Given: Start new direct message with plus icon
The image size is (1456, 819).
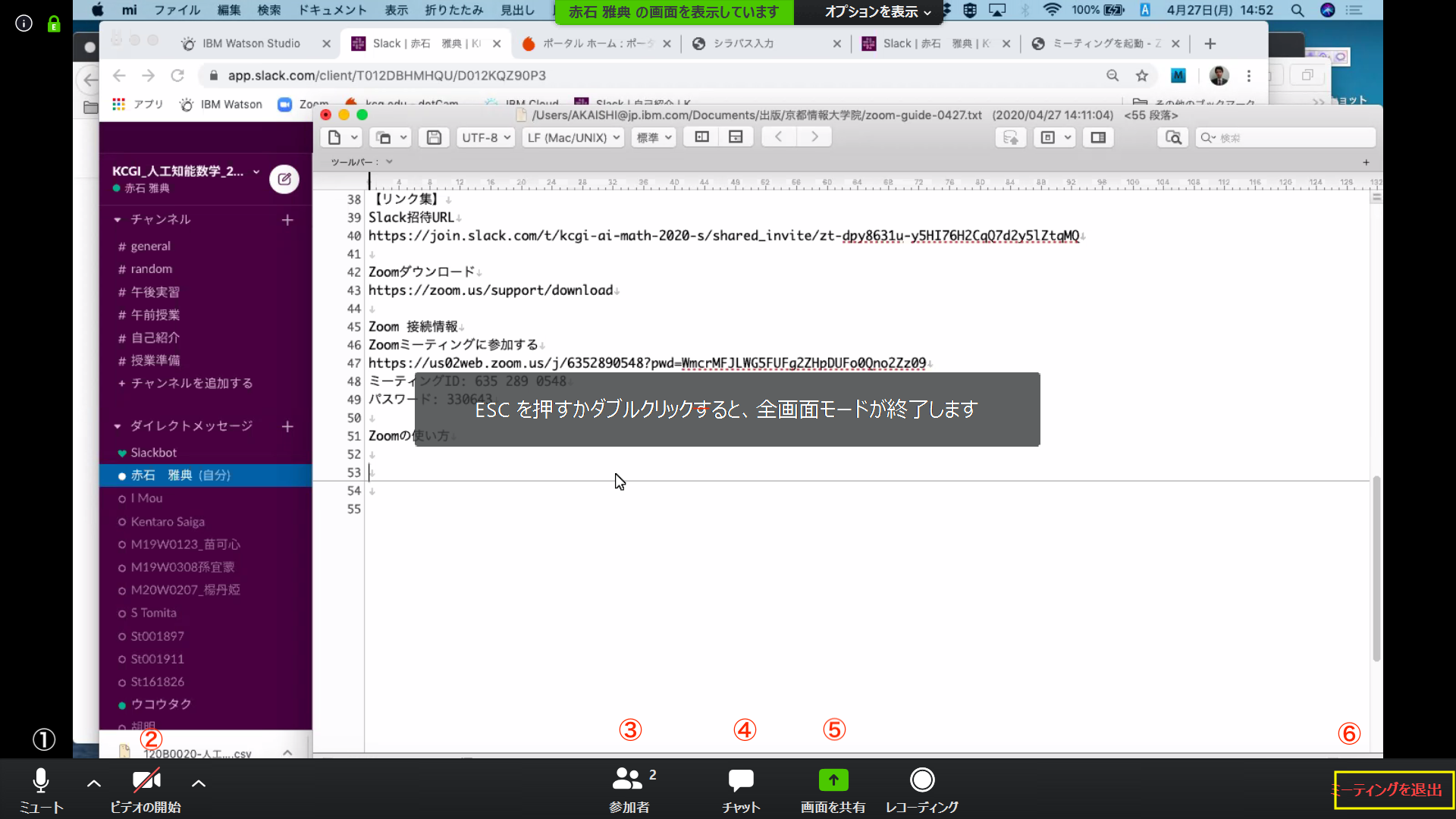Looking at the screenshot, I should pos(287,426).
